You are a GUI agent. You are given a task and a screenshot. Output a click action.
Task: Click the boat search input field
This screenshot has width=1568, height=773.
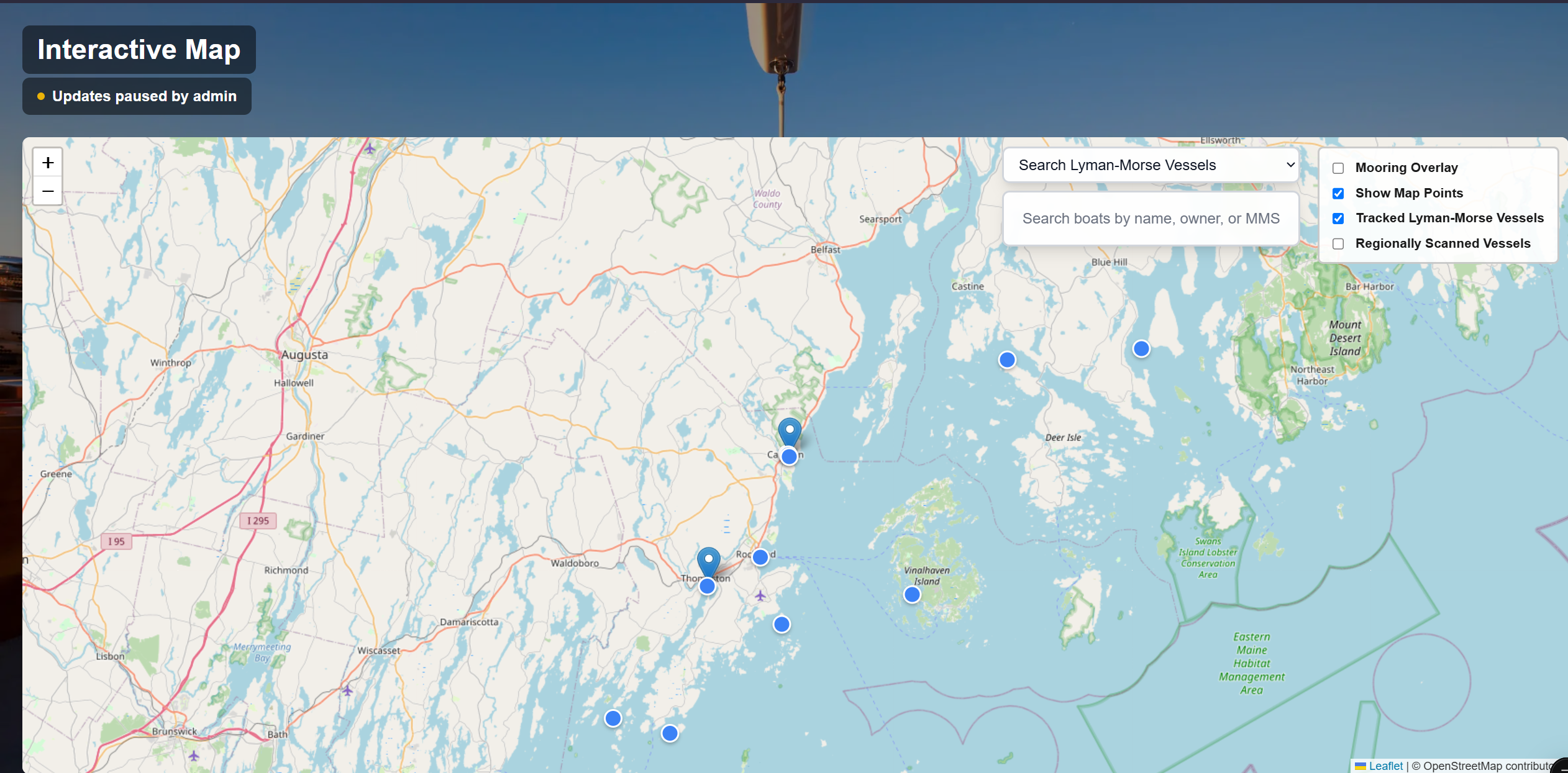point(1151,218)
